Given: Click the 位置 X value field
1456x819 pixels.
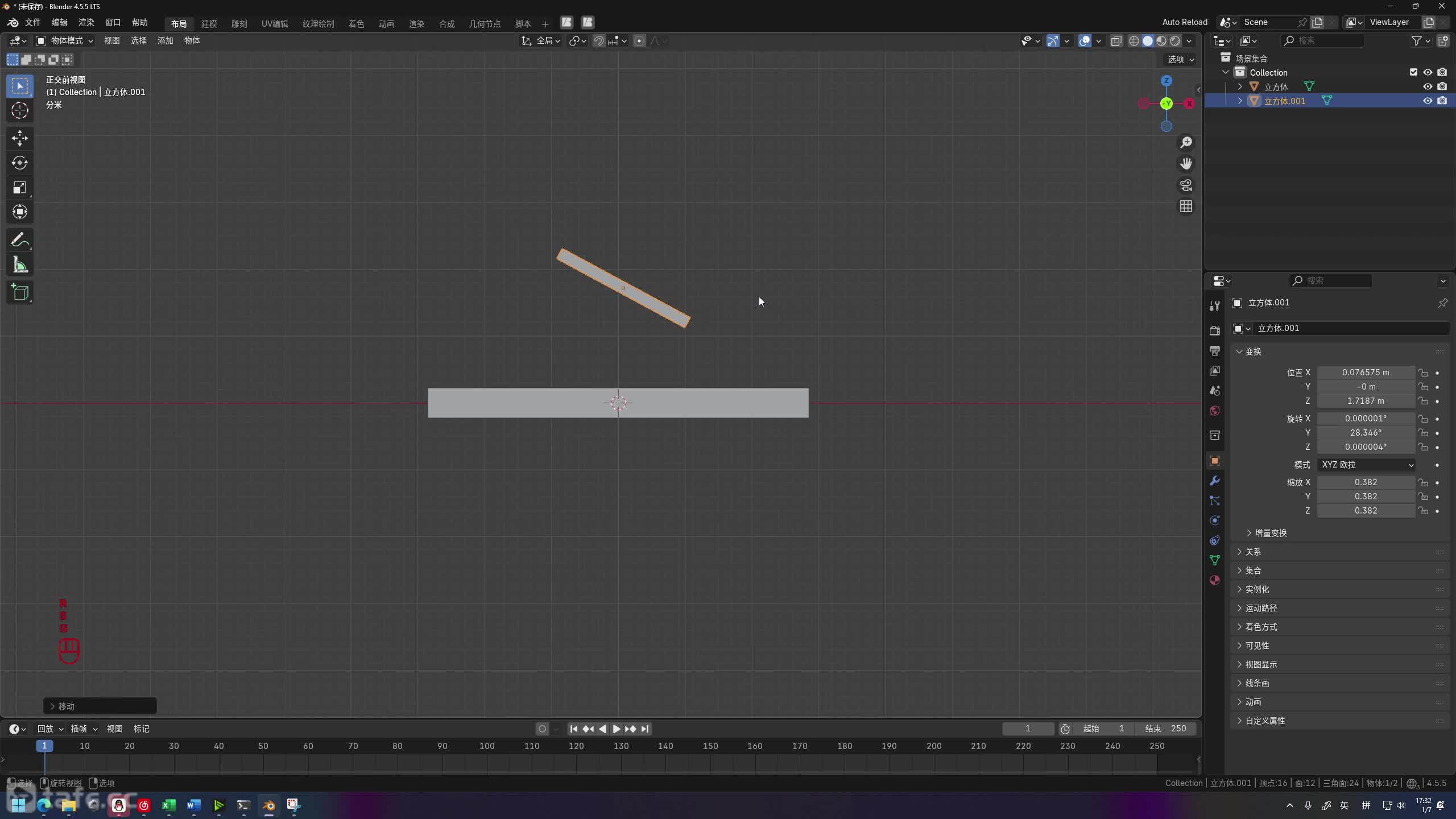Looking at the screenshot, I should point(1366,373).
